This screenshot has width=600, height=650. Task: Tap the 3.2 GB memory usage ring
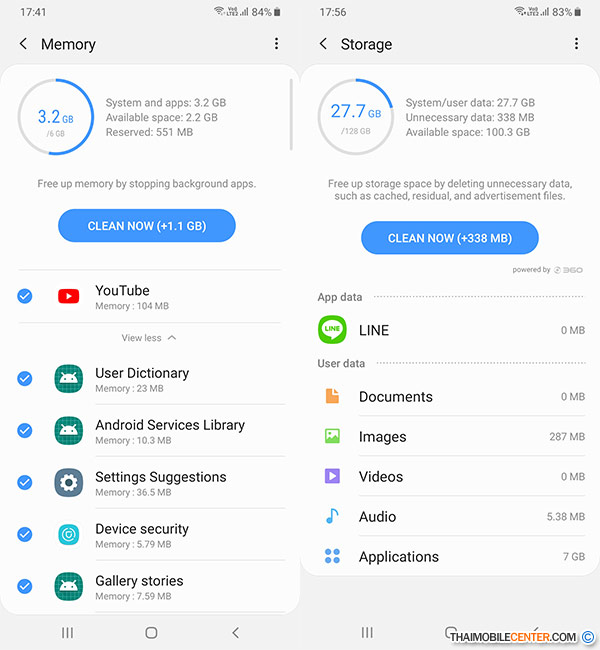57,118
